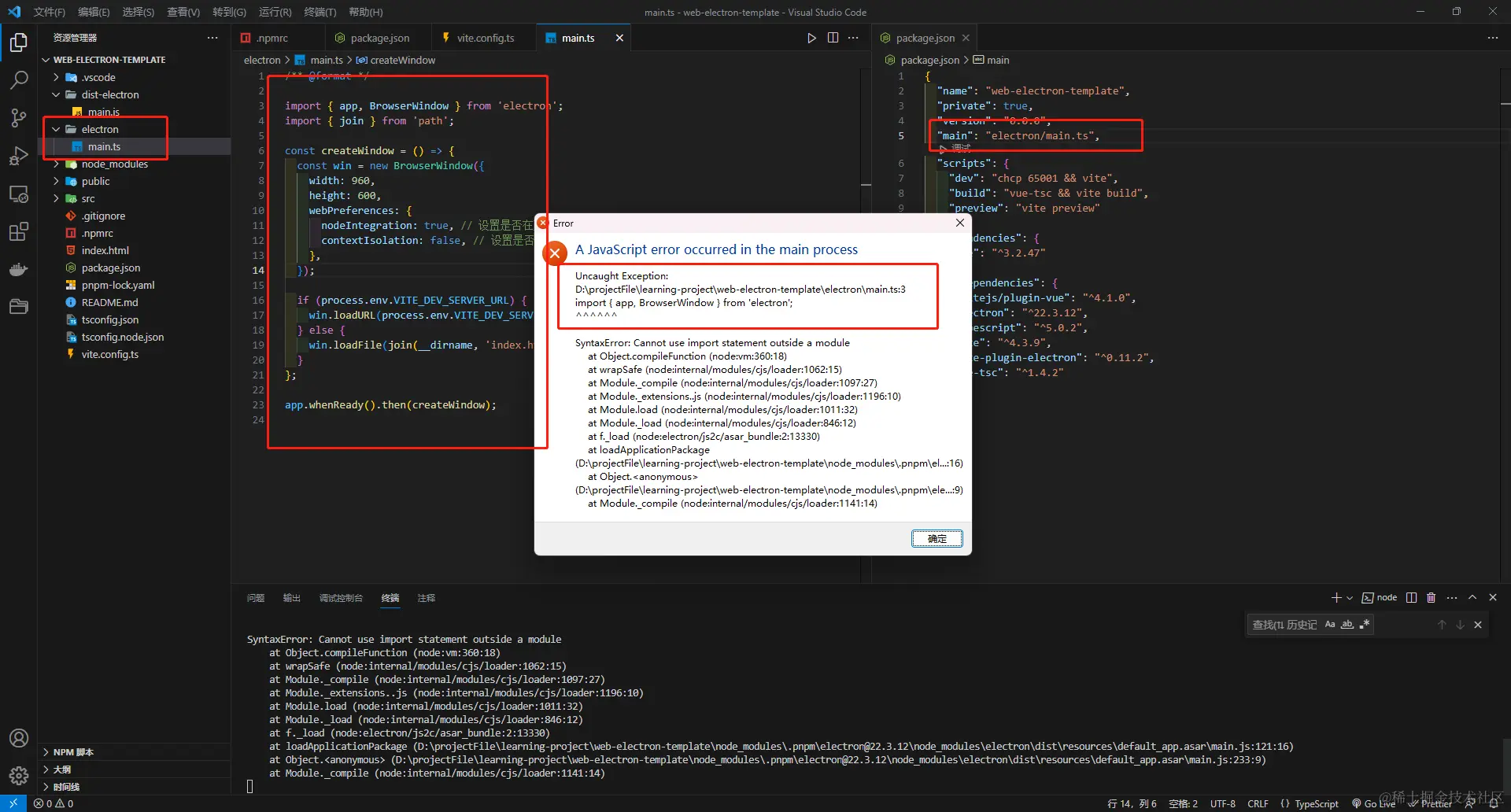Image resolution: width=1511 pixels, height=812 pixels.
Task: Open the Extensions view
Action: click(18, 231)
